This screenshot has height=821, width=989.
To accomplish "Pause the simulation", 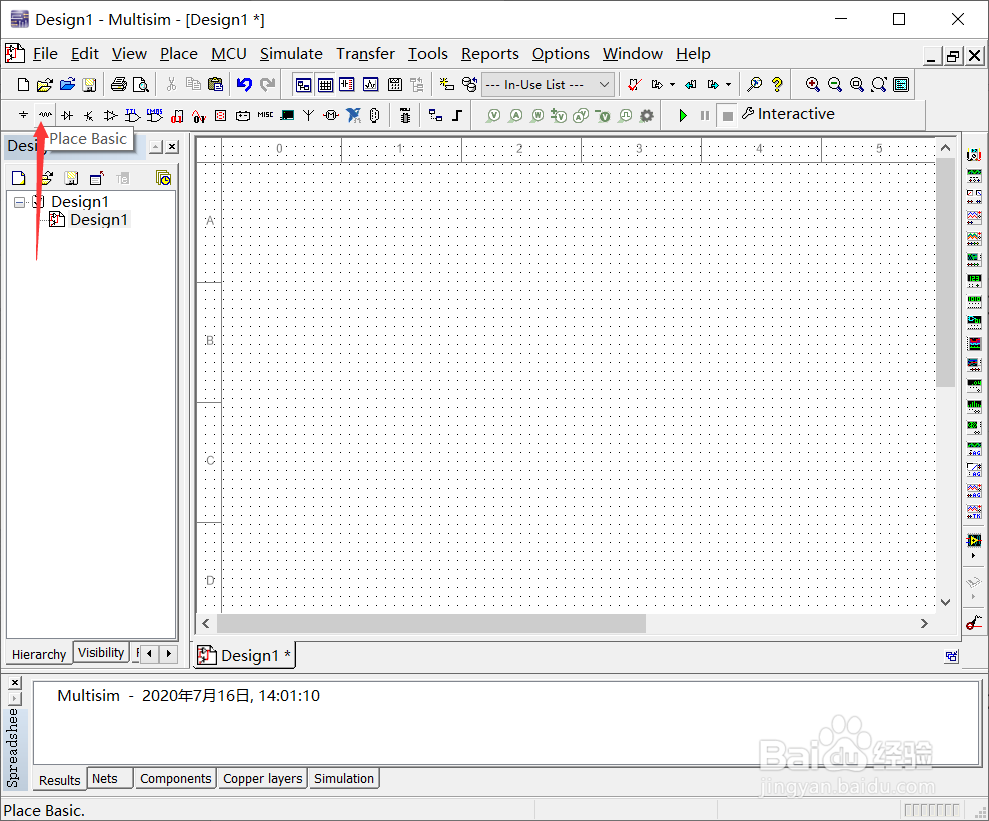I will coord(705,115).
